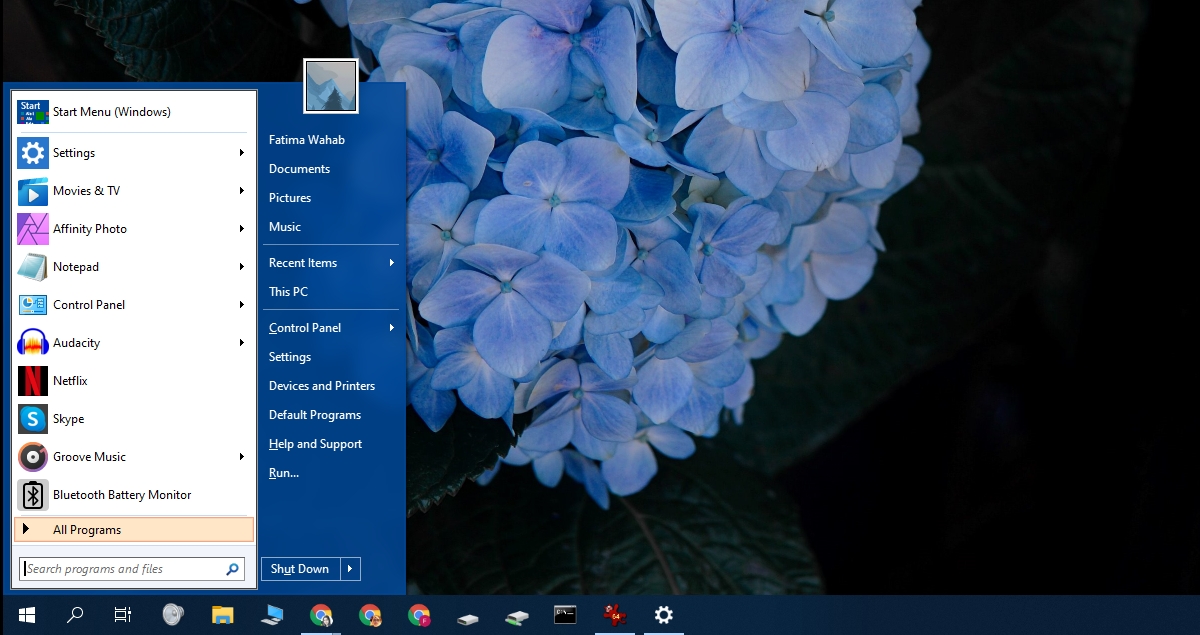Open Affinity Photo via its purple icon
This screenshot has height=635, width=1200.
pos(33,229)
